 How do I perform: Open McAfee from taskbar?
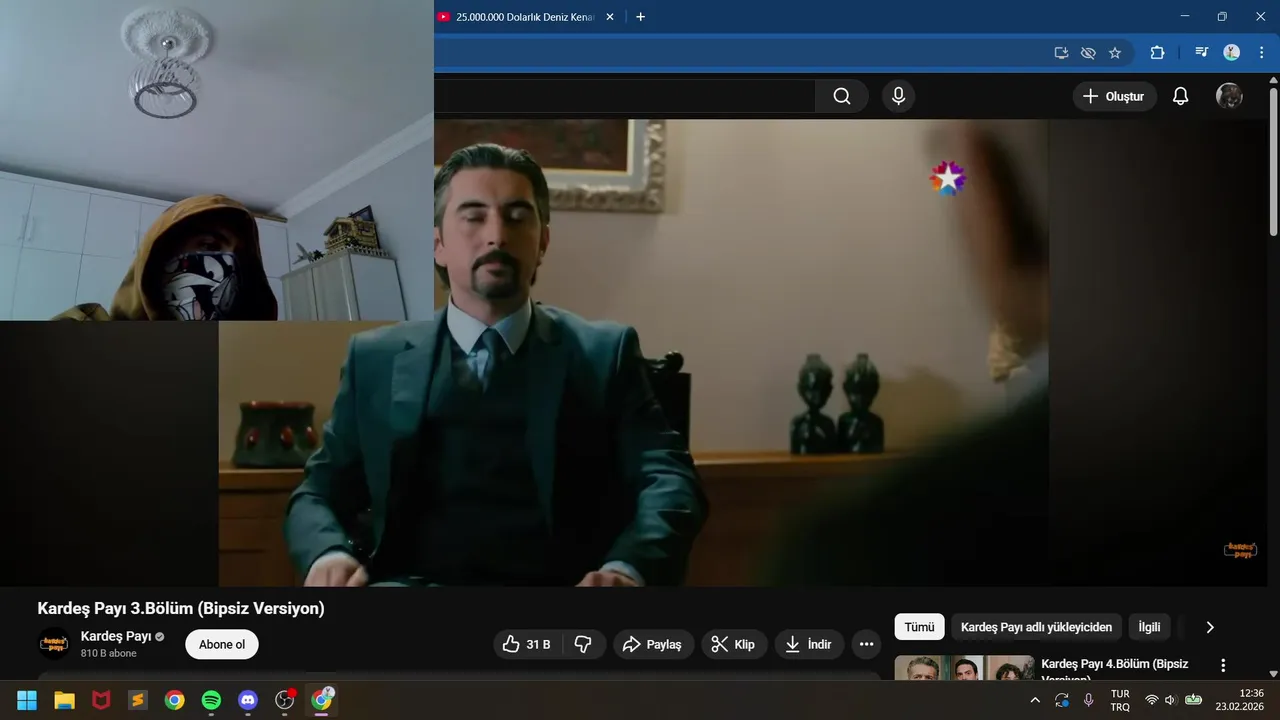coord(101,700)
